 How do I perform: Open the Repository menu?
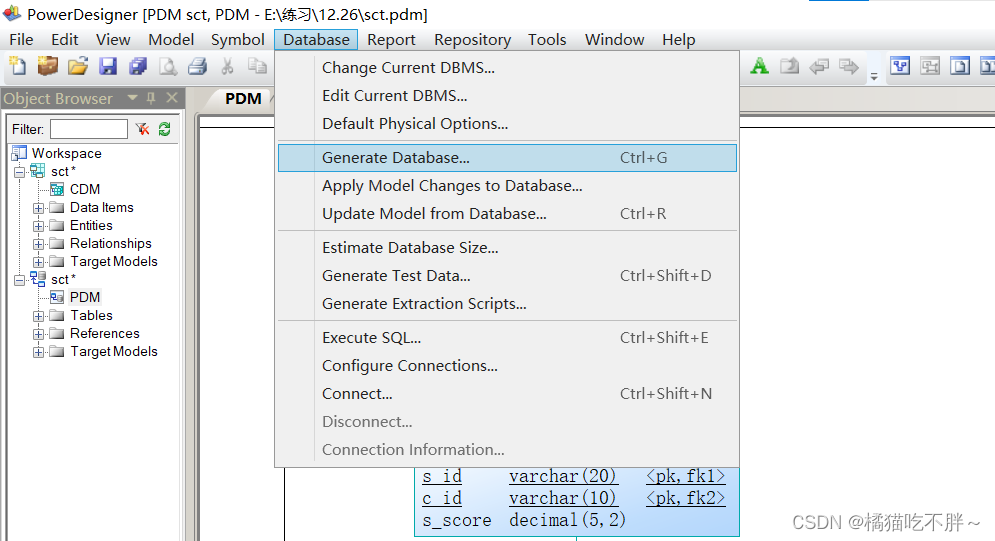472,40
